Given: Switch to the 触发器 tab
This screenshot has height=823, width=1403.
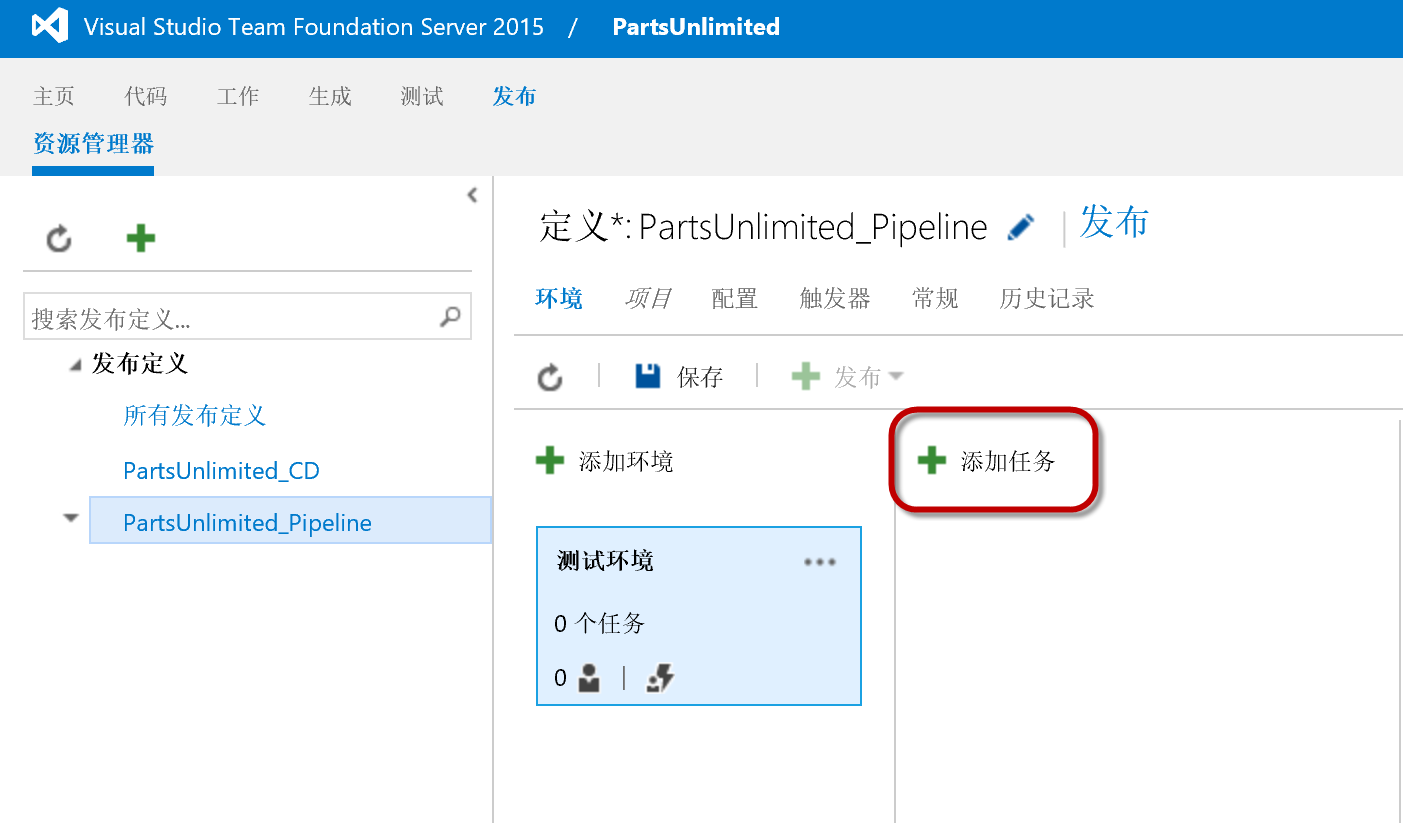Looking at the screenshot, I should pos(835,298).
